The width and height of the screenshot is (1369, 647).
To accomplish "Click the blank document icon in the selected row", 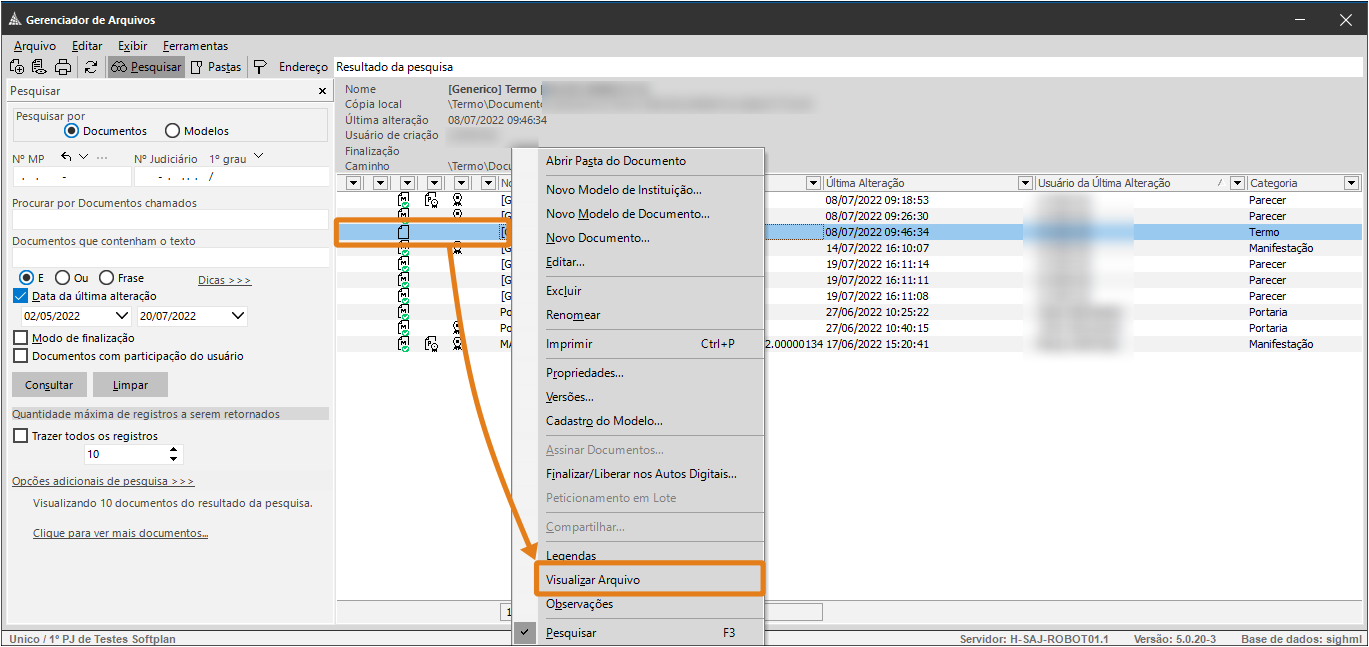I will click(x=404, y=232).
